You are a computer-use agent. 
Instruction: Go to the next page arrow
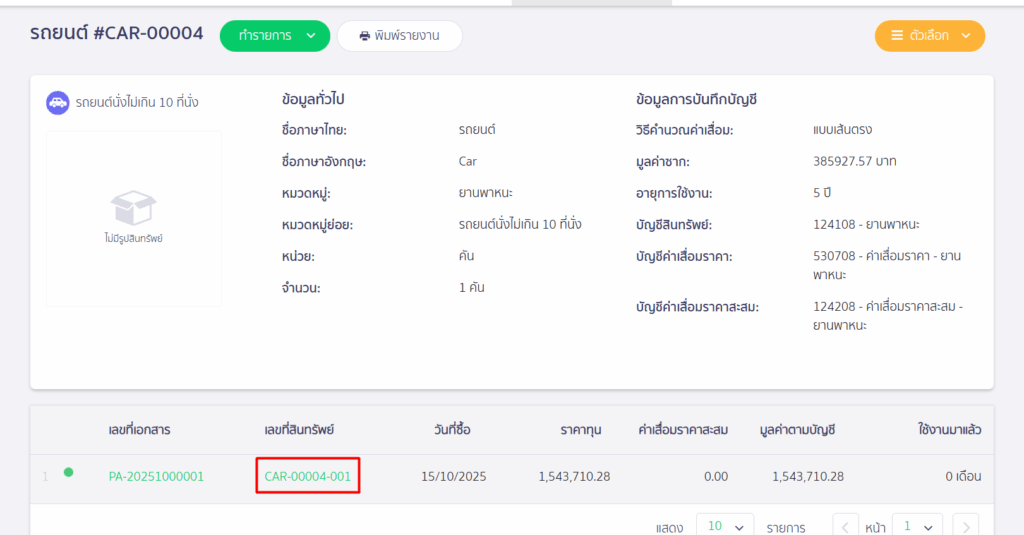click(965, 526)
